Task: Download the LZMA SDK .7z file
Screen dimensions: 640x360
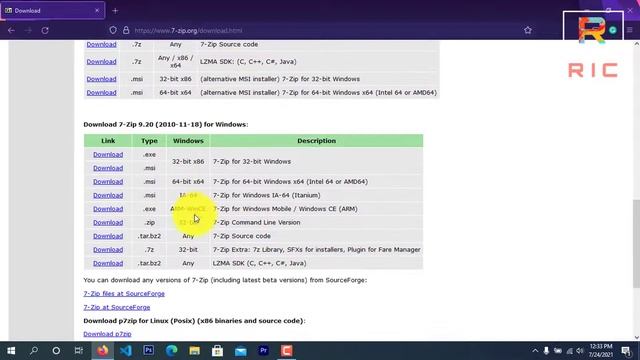Action: click(x=101, y=62)
